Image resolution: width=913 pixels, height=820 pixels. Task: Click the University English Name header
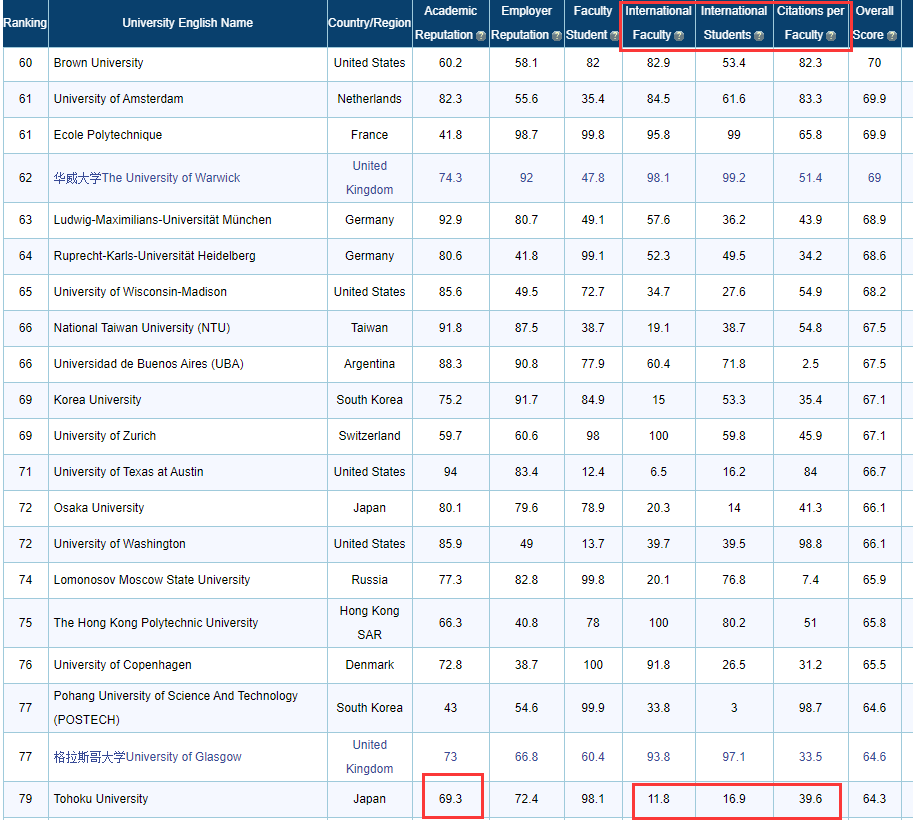187,23
